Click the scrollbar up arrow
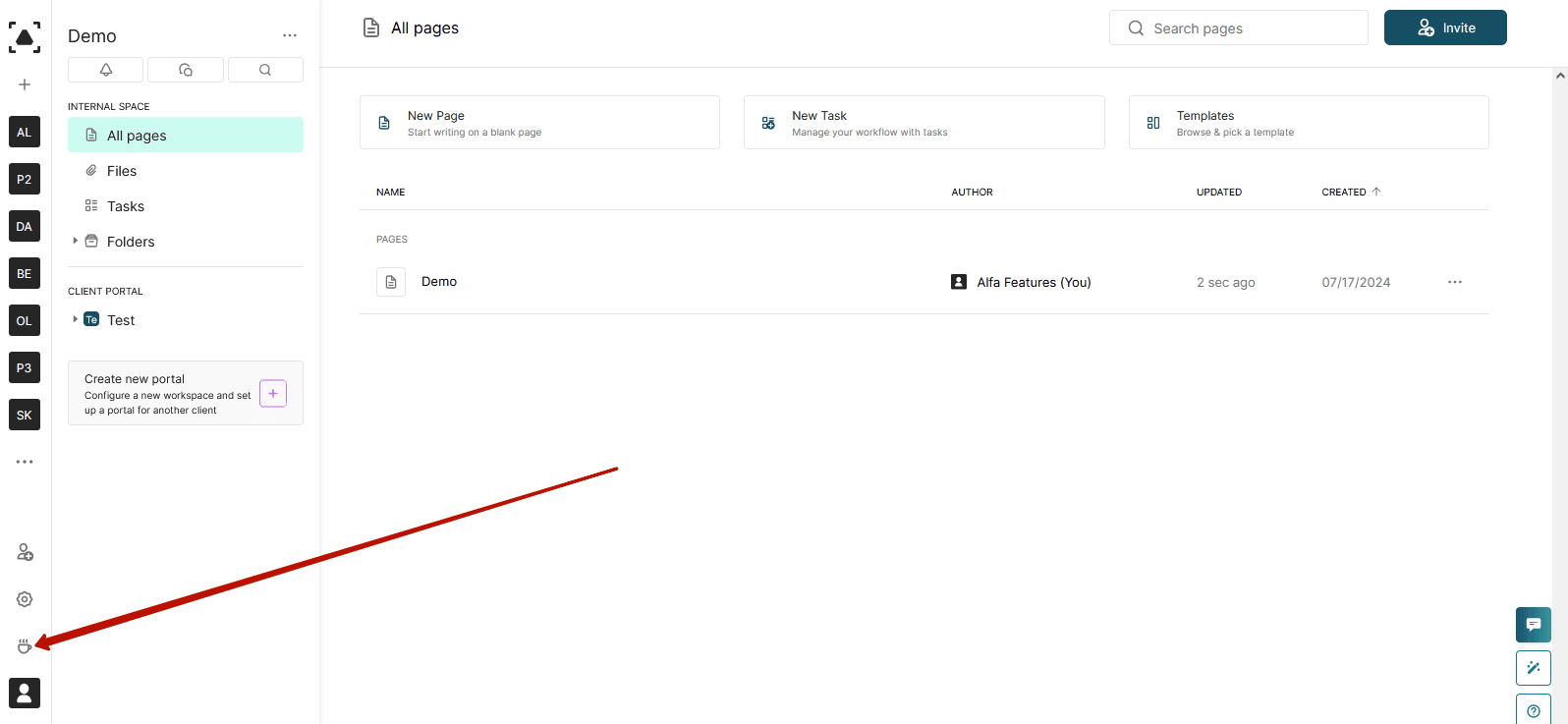This screenshot has height=724, width=1568. click(x=1560, y=75)
